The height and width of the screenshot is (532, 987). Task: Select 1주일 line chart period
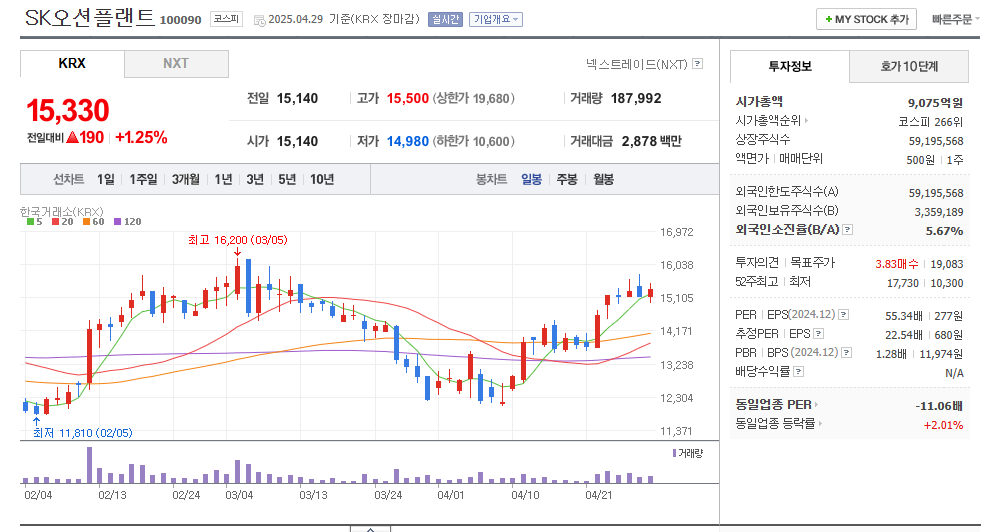143,179
